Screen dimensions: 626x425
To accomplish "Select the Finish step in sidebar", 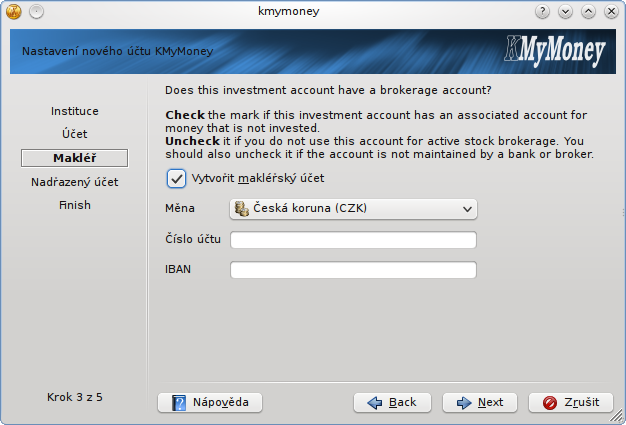I will [75, 205].
